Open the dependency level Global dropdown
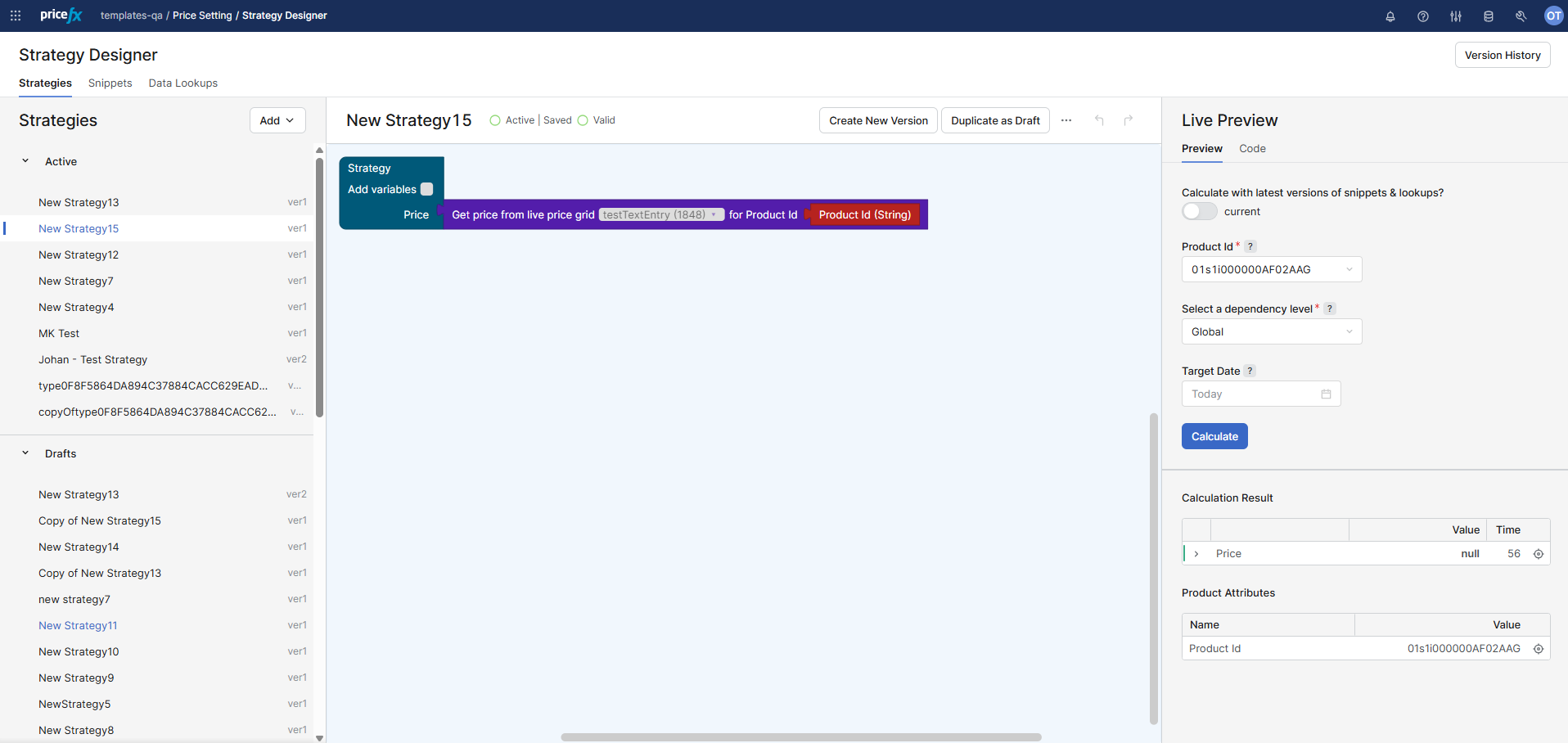The image size is (1568, 743). (x=1271, y=331)
